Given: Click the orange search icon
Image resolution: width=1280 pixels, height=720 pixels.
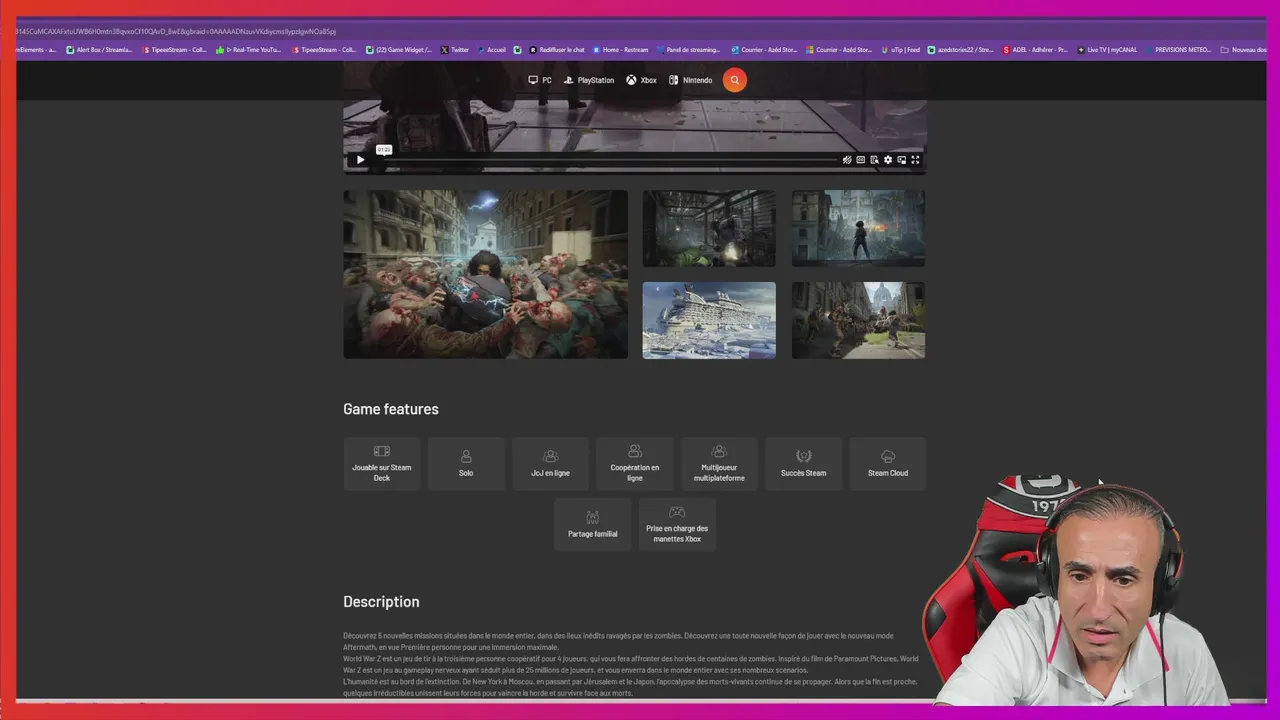Looking at the screenshot, I should click(734, 80).
